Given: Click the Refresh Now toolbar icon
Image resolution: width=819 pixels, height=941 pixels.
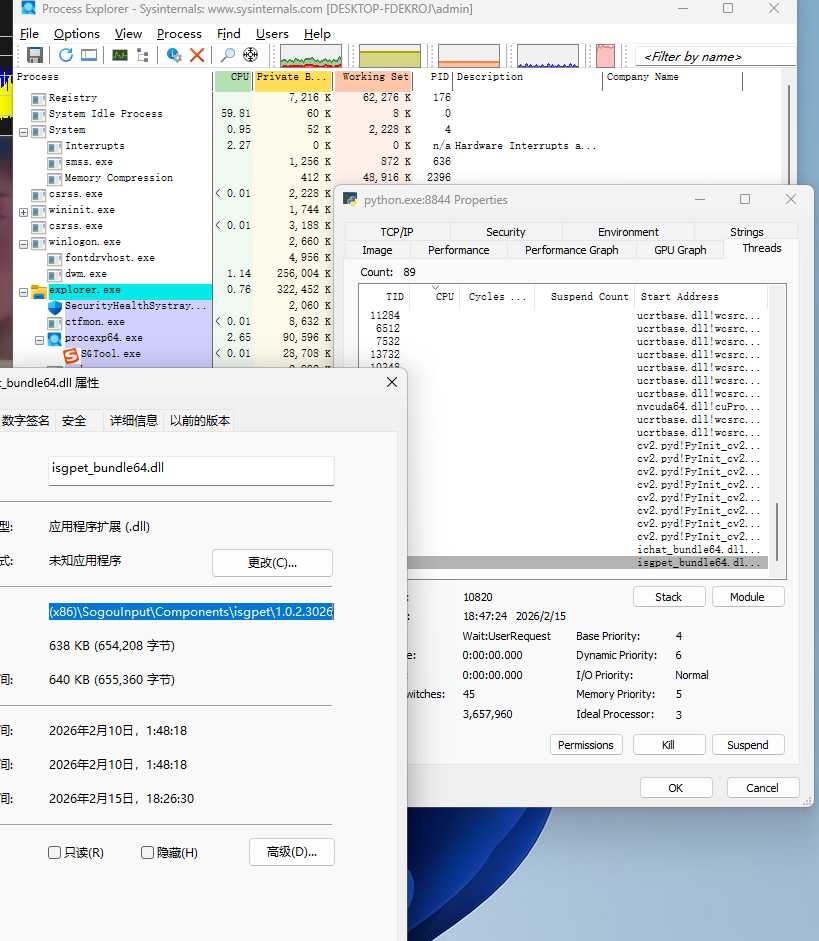Looking at the screenshot, I should 66,55.
